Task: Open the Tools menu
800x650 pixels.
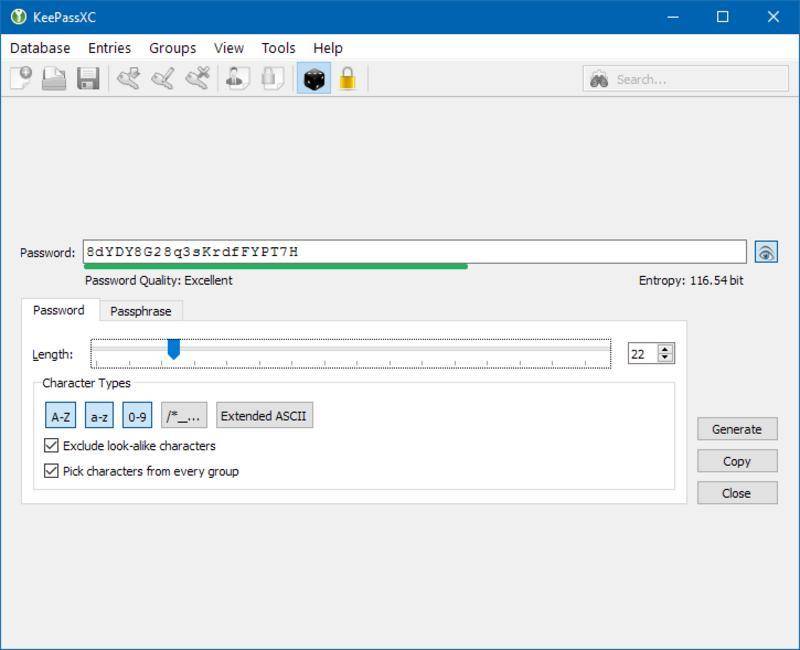Action: click(x=278, y=48)
